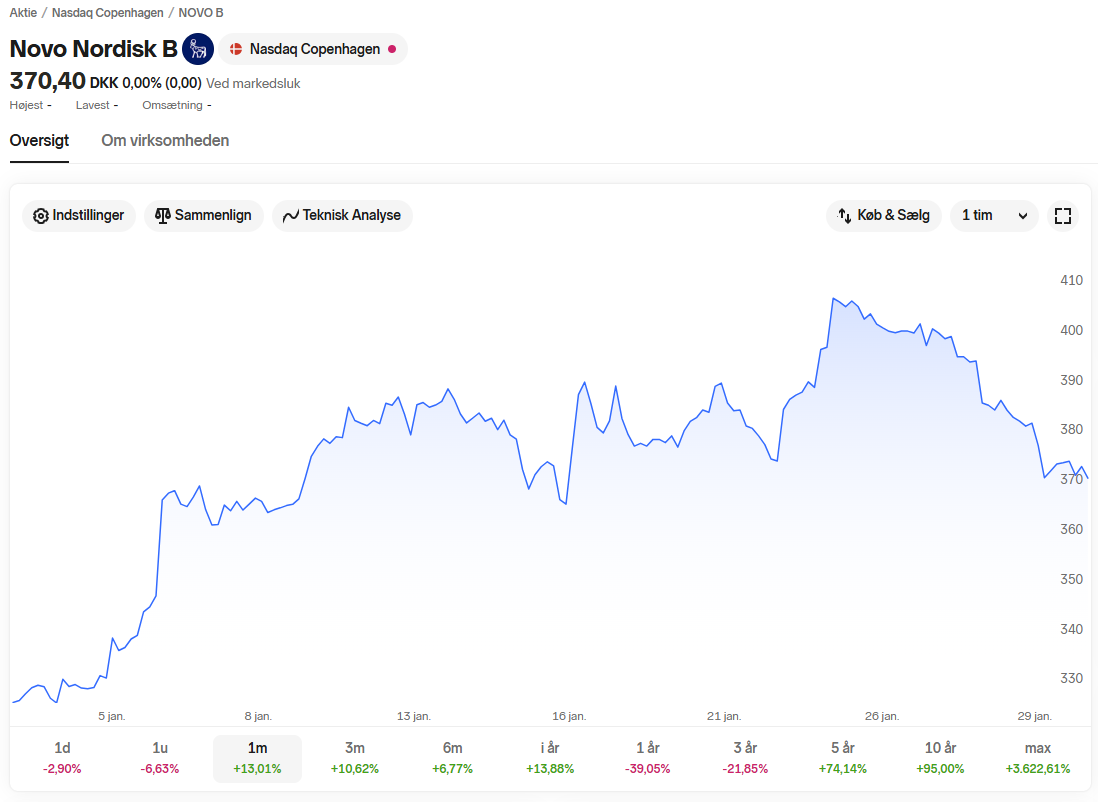Screen dimensions: 1098x802
Task: Click the 410 y-axis label
Action: (1071, 280)
